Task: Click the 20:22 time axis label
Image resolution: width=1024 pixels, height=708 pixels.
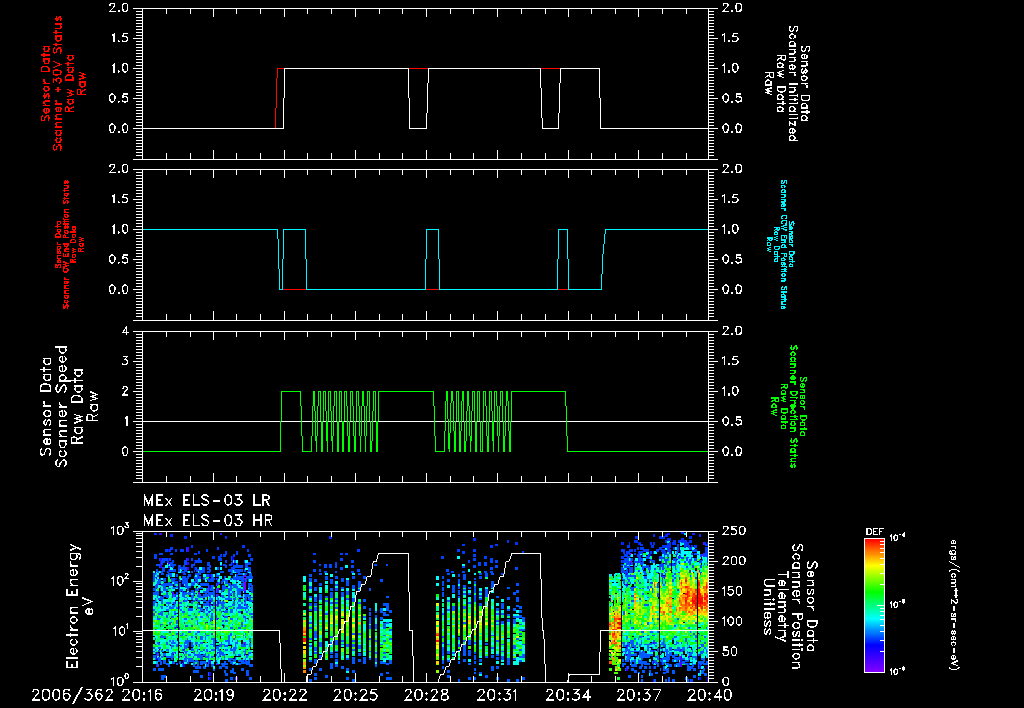Action: (284, 696)
